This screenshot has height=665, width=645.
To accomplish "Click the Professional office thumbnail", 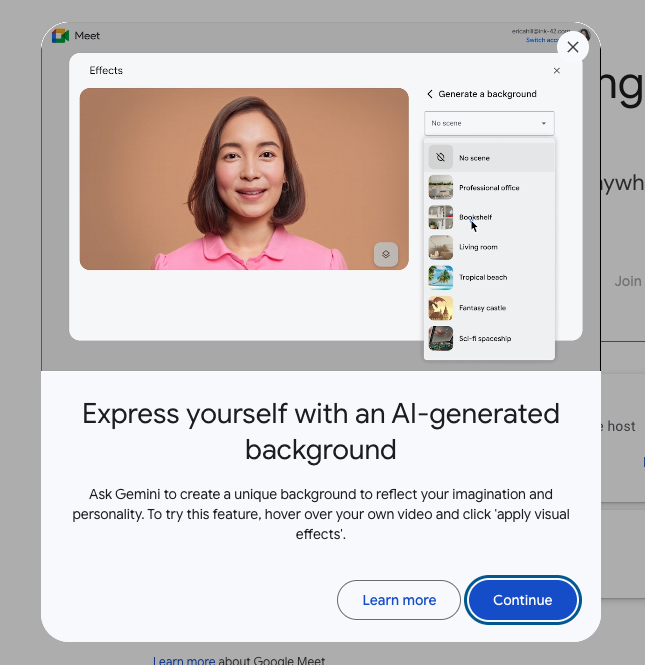I will tap(441, 187).
